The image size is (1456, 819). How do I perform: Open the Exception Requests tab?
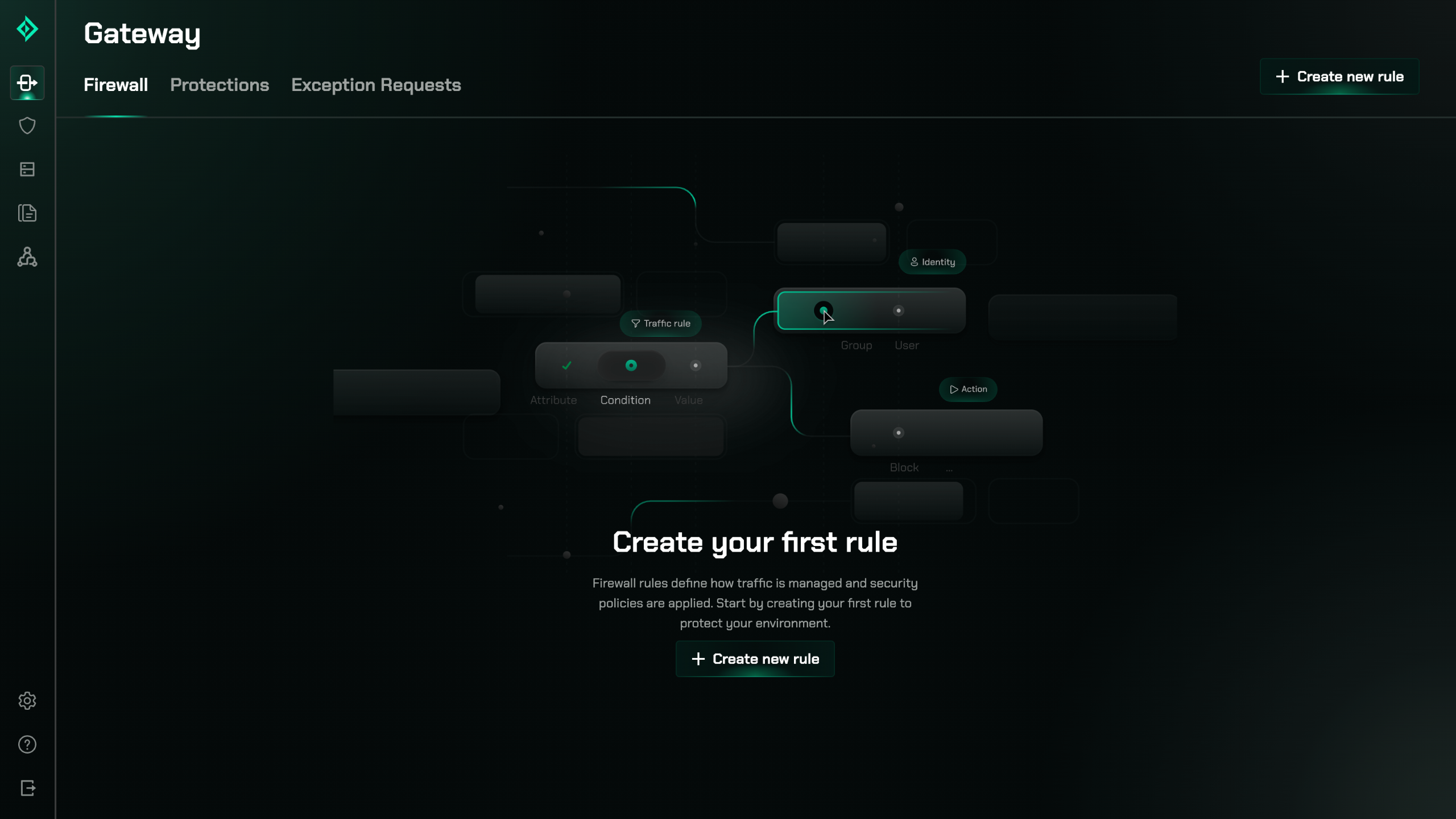[376, 85]
